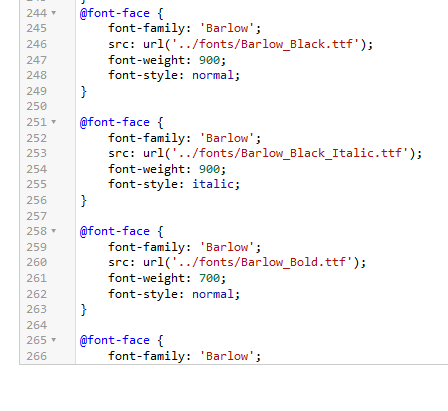Click 'Barlow' string on line 266
This screenshot has height=411, width=448.
[x=227, y=356]
